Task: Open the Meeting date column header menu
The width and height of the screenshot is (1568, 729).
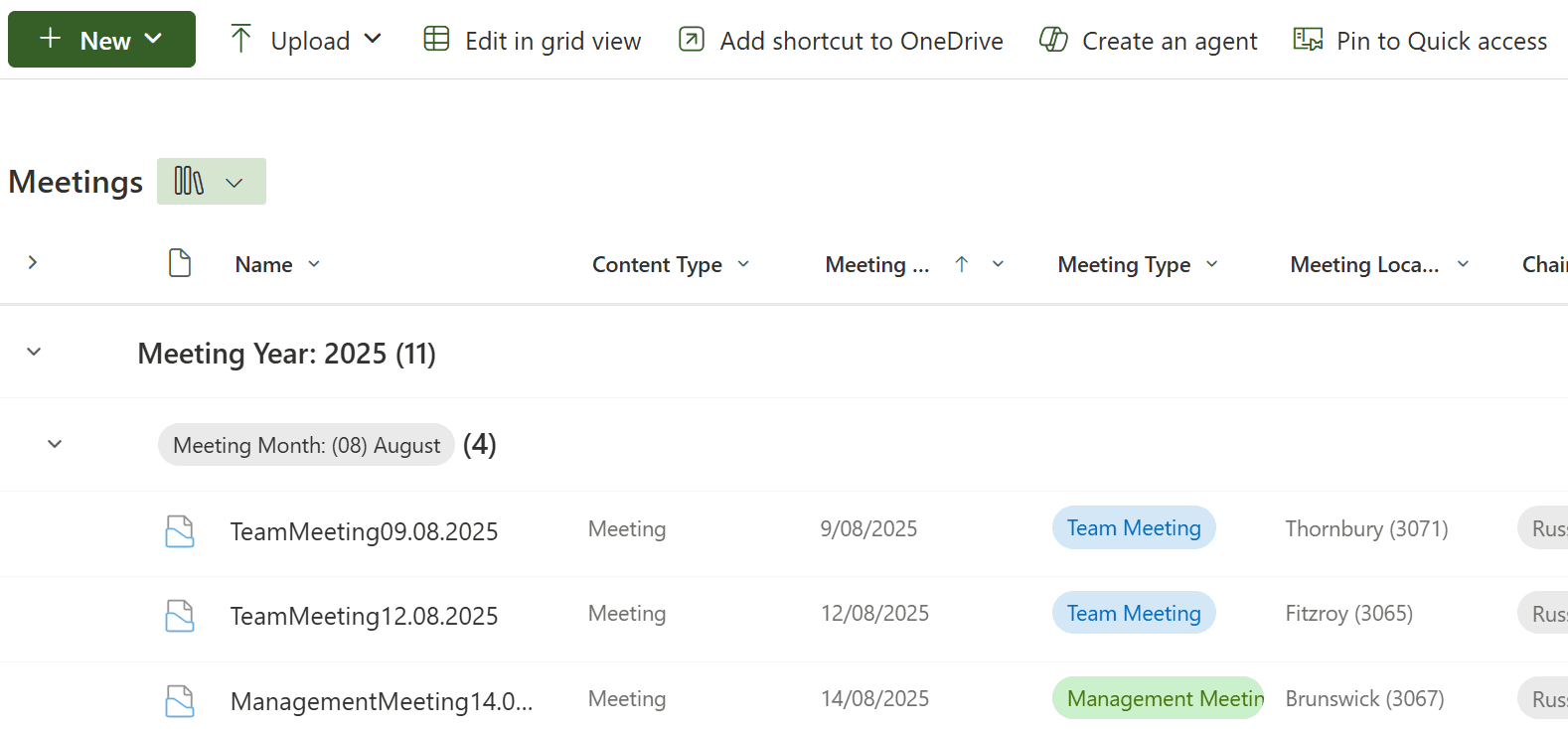Action: (x=999, y=264)
